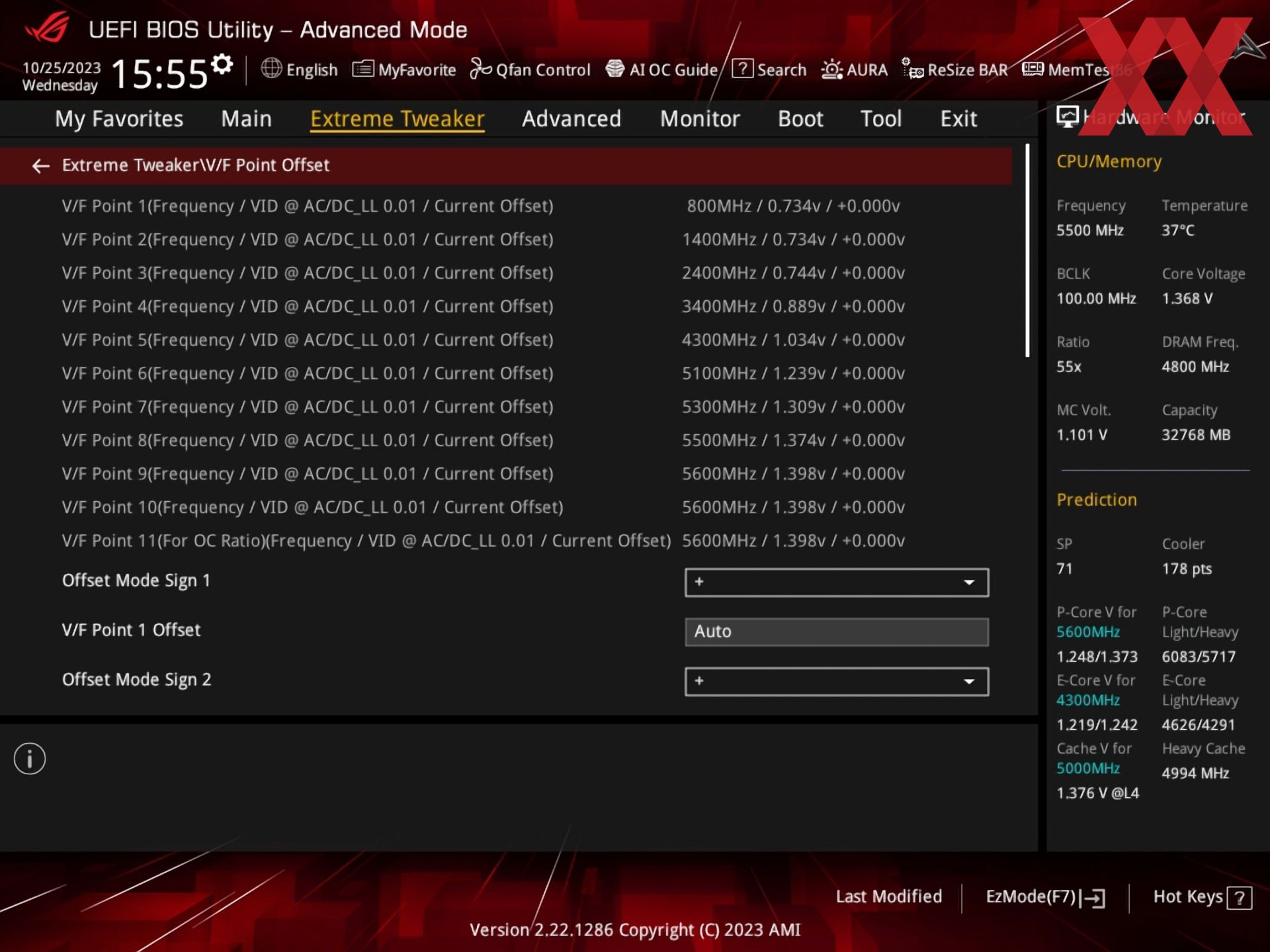This screenshot has height=952, width=1270.
Task: Select the V/F Point 10 row
Action: click(x=506, y=508)
